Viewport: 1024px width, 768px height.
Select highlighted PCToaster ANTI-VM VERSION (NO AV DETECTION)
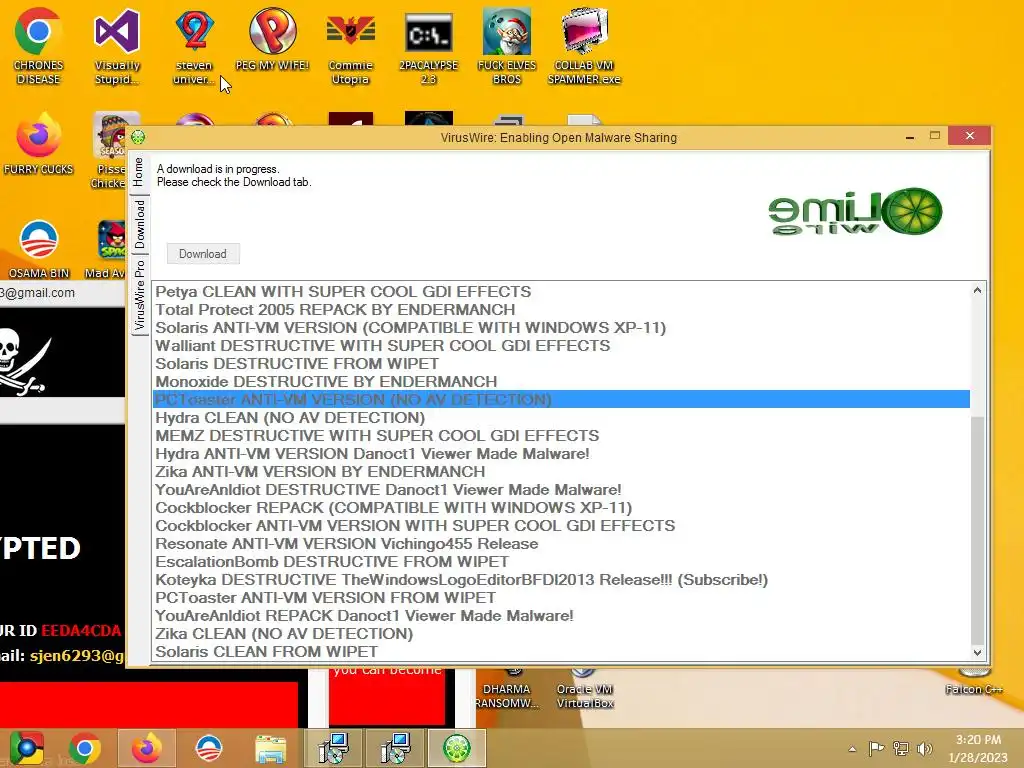tap(561, 400)
